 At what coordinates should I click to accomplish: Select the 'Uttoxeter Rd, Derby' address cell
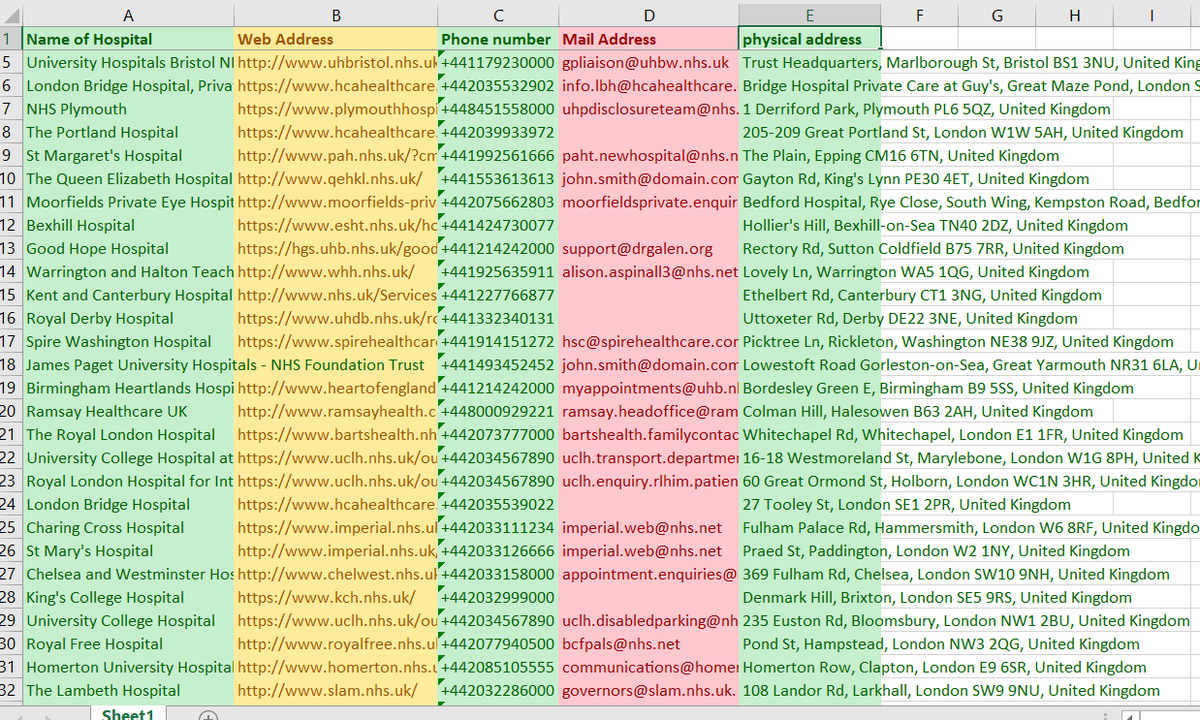tap(810, 318)
